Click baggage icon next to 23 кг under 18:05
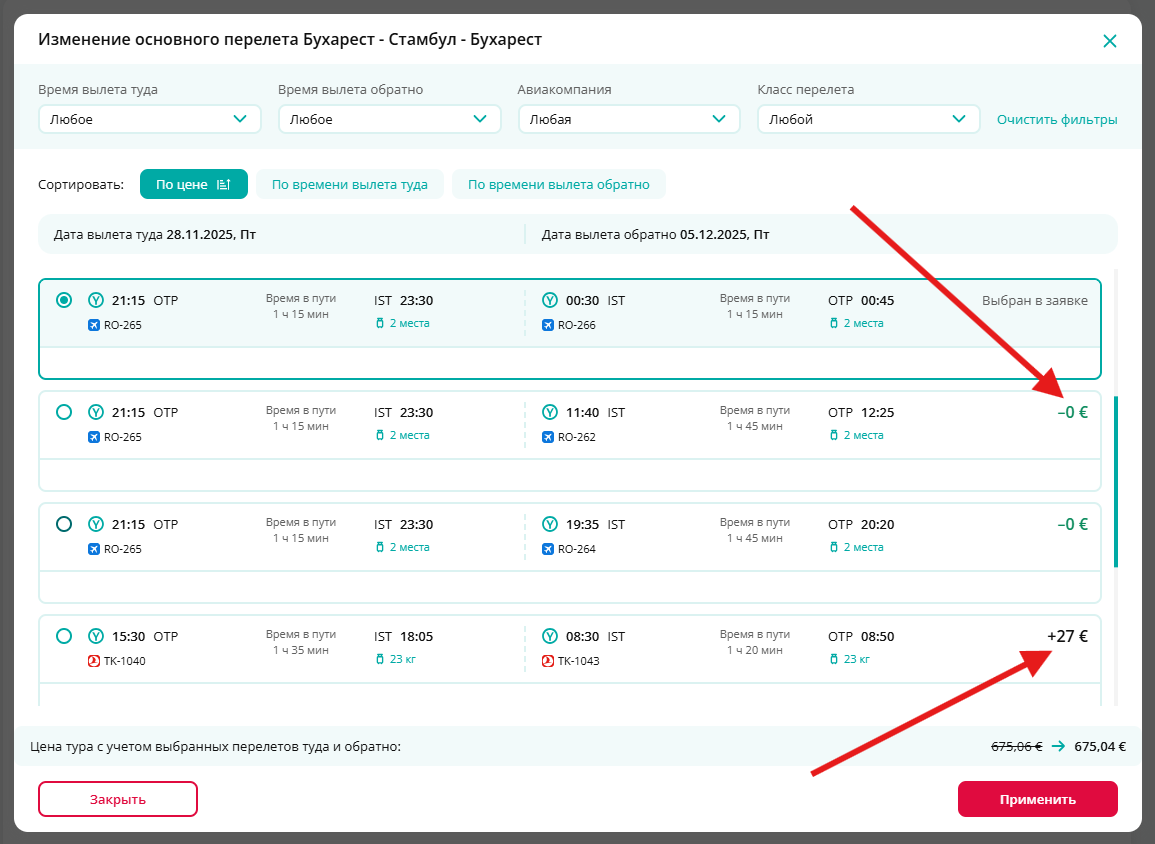This screenshot has height=844, width=1155. [380, 659]
